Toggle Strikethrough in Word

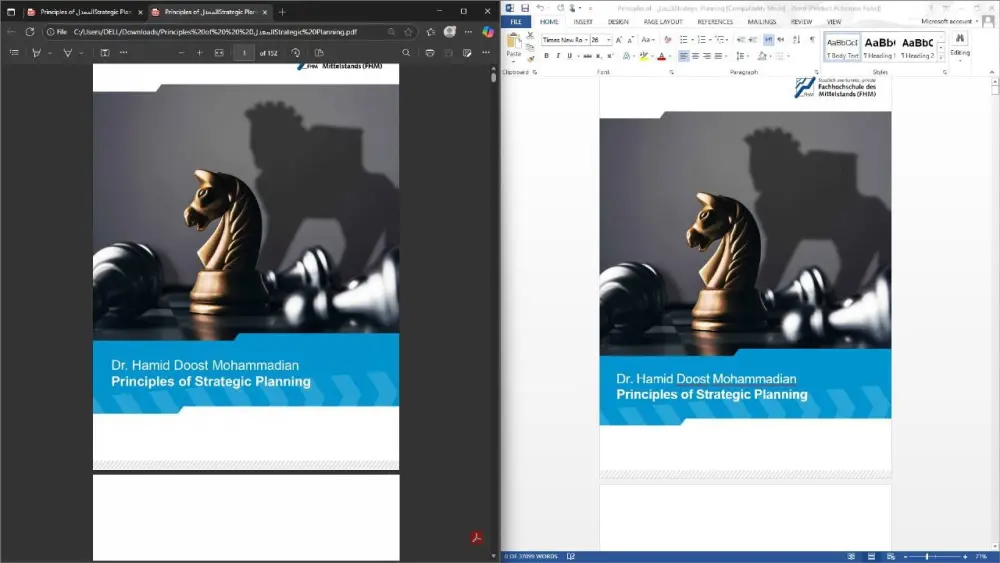point(587,56)
